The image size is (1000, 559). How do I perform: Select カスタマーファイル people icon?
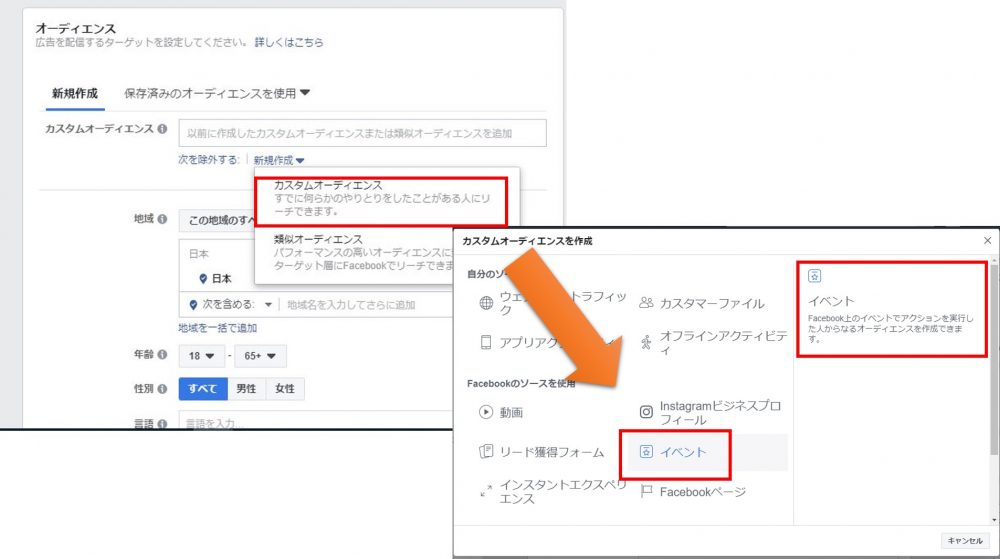tap(646, 303)
